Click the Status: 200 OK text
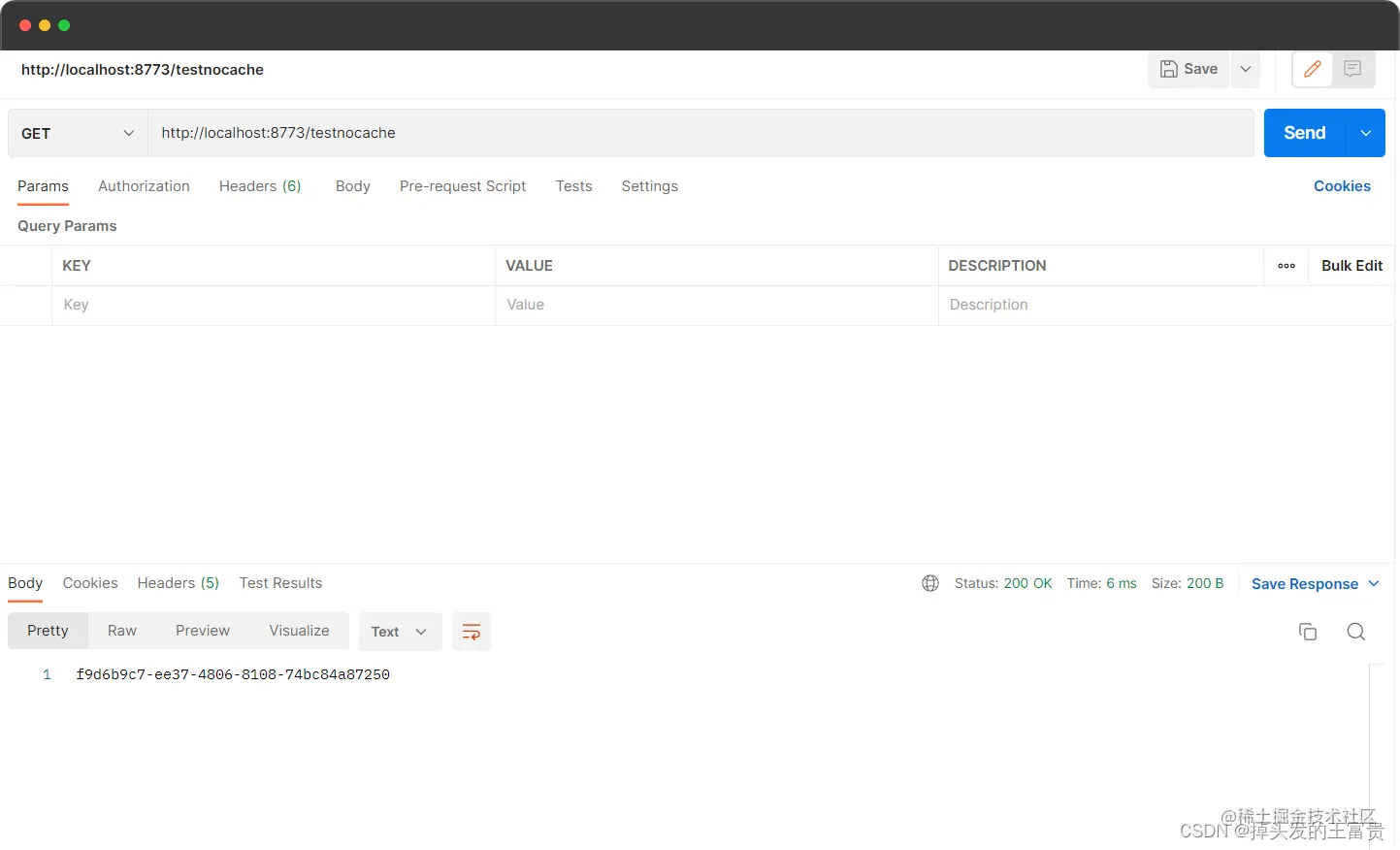This screenshot has height=850, width=1400. click(1003, 583)
